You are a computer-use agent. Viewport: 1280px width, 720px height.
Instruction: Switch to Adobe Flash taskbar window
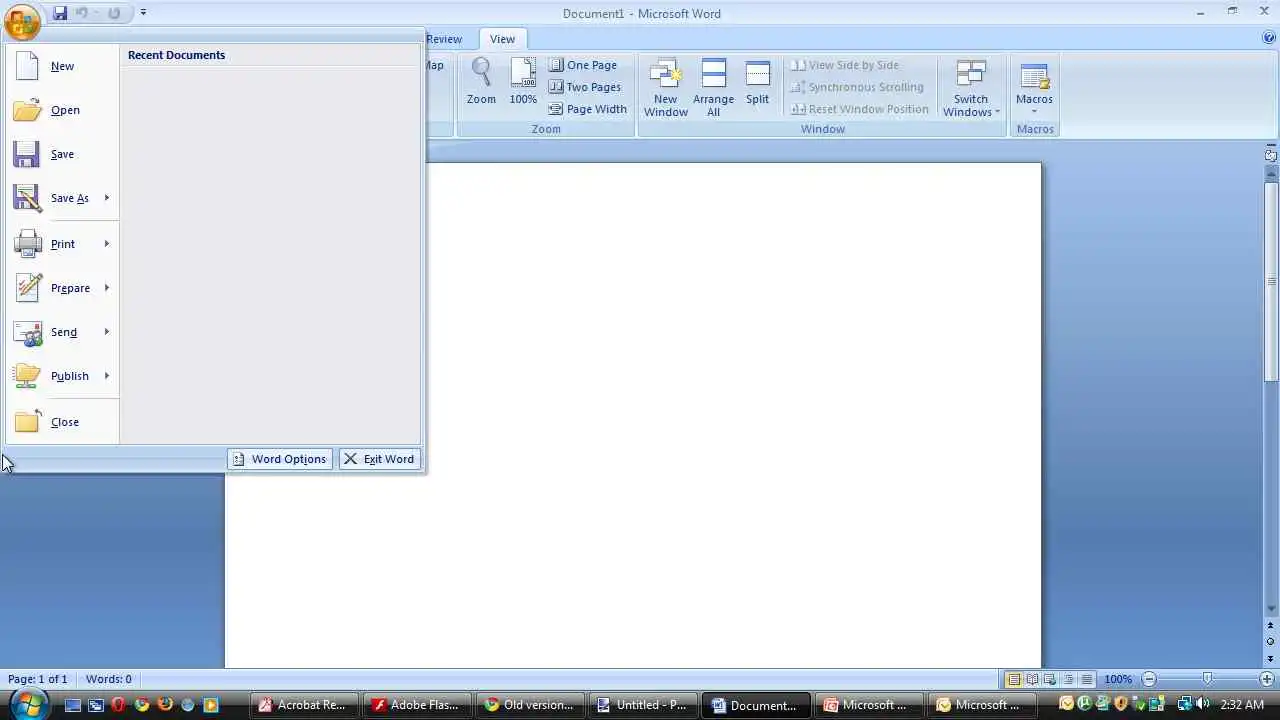click(416, 705)
